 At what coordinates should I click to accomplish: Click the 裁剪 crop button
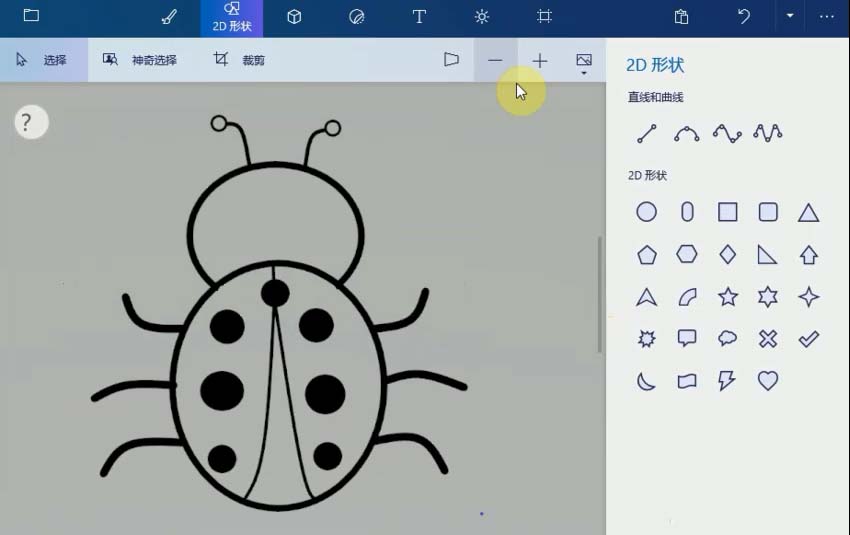[x=239, y=60]
